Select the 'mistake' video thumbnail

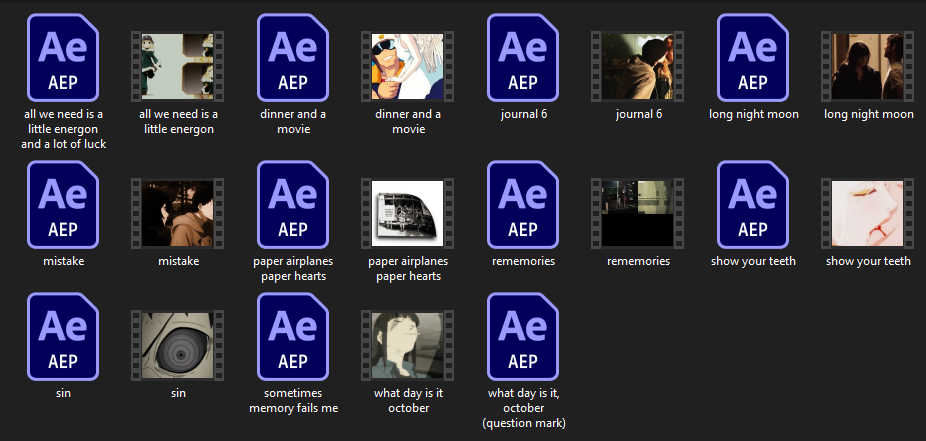tap(178, 213)
